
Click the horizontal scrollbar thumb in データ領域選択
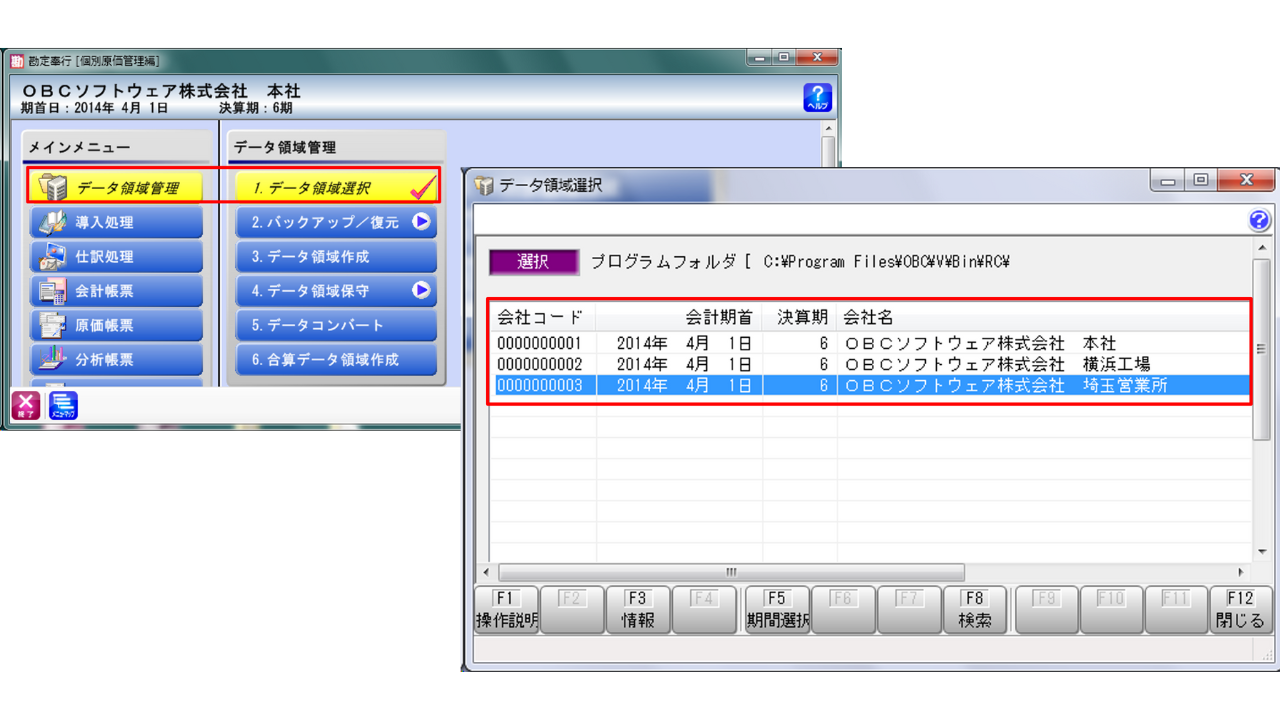731,572
